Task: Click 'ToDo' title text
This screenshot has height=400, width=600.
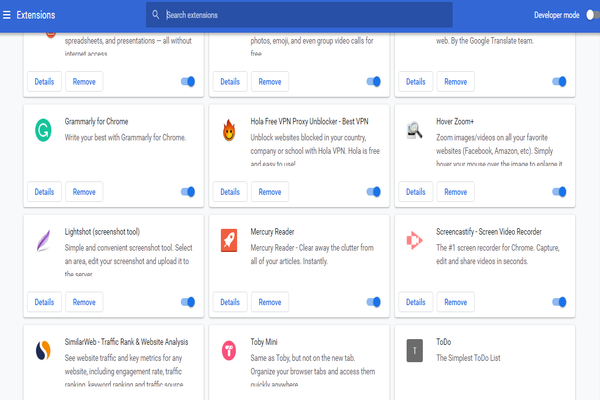Action: click(443, 342)
